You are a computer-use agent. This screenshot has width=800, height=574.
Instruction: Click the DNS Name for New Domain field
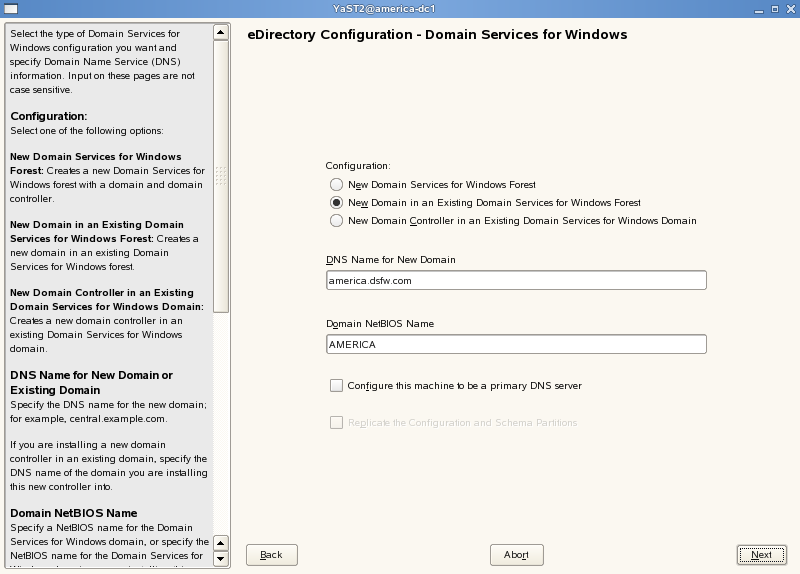(516, 281)
